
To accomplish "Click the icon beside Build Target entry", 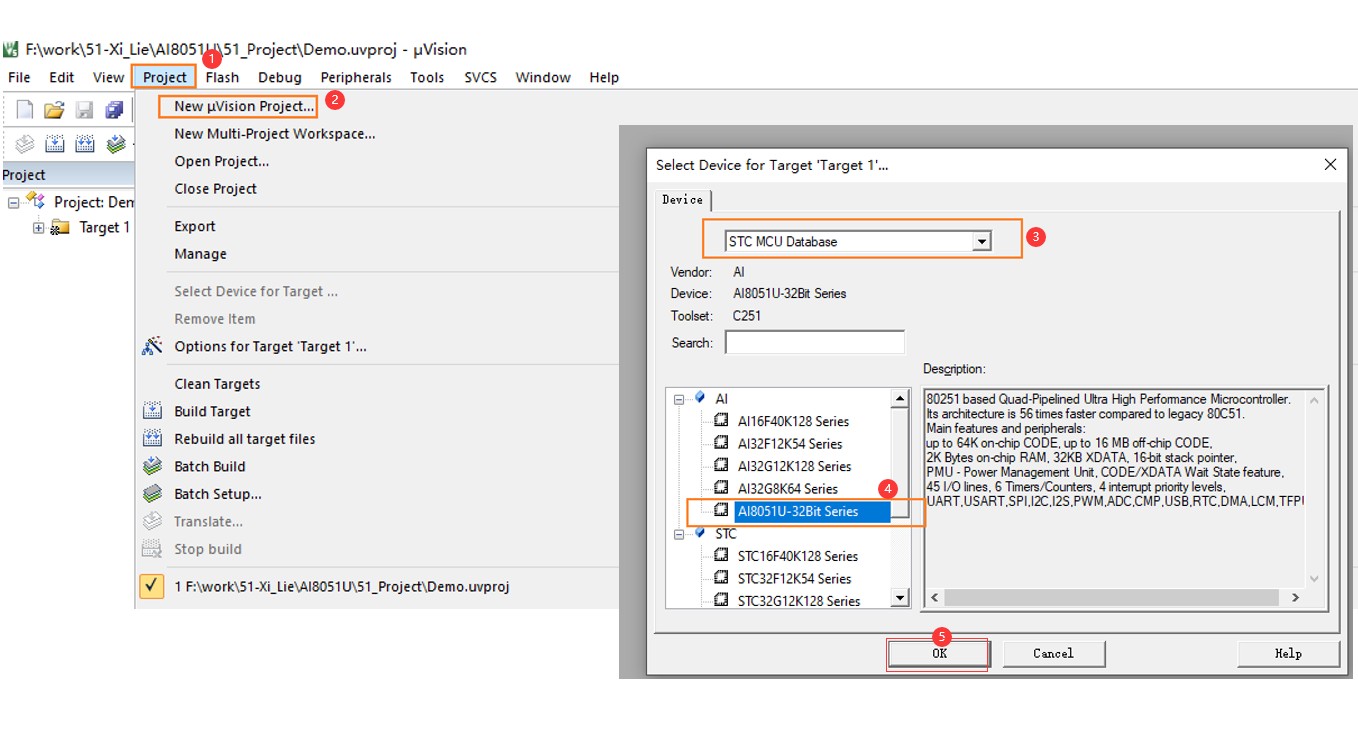I will click(x=152, y=411).
